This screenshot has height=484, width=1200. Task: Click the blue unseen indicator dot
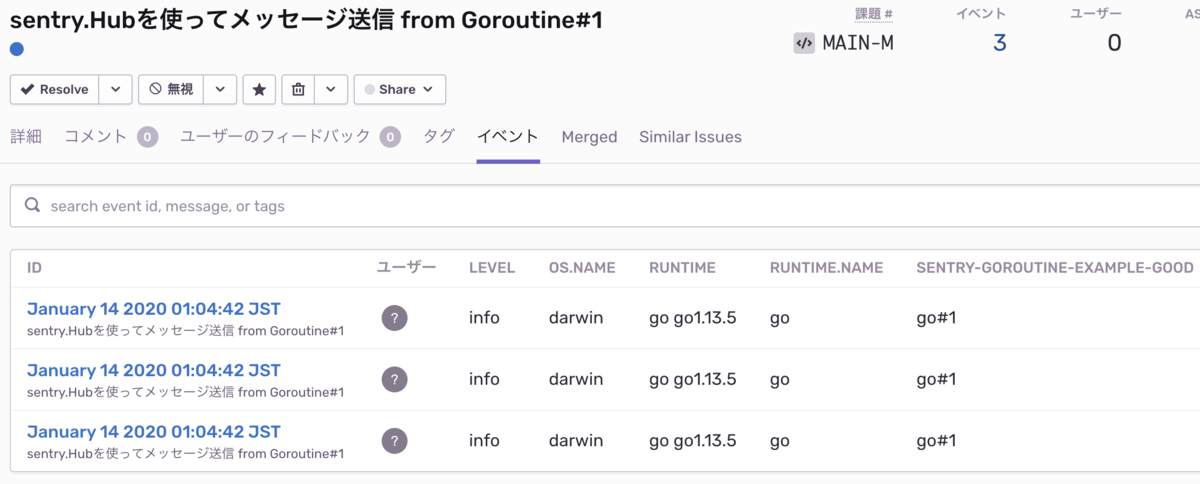(x=17, y=49)
